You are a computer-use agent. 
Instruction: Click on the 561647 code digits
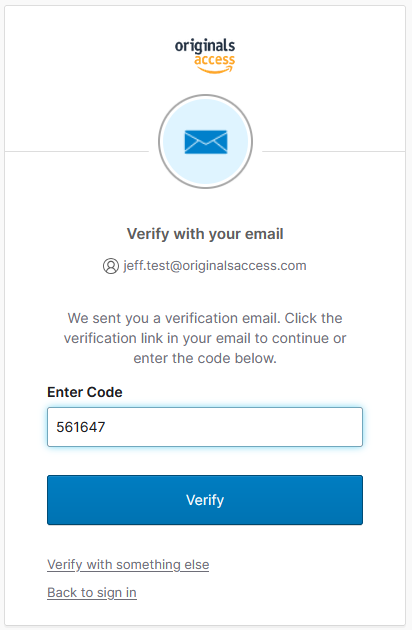(x=81, y=427)
